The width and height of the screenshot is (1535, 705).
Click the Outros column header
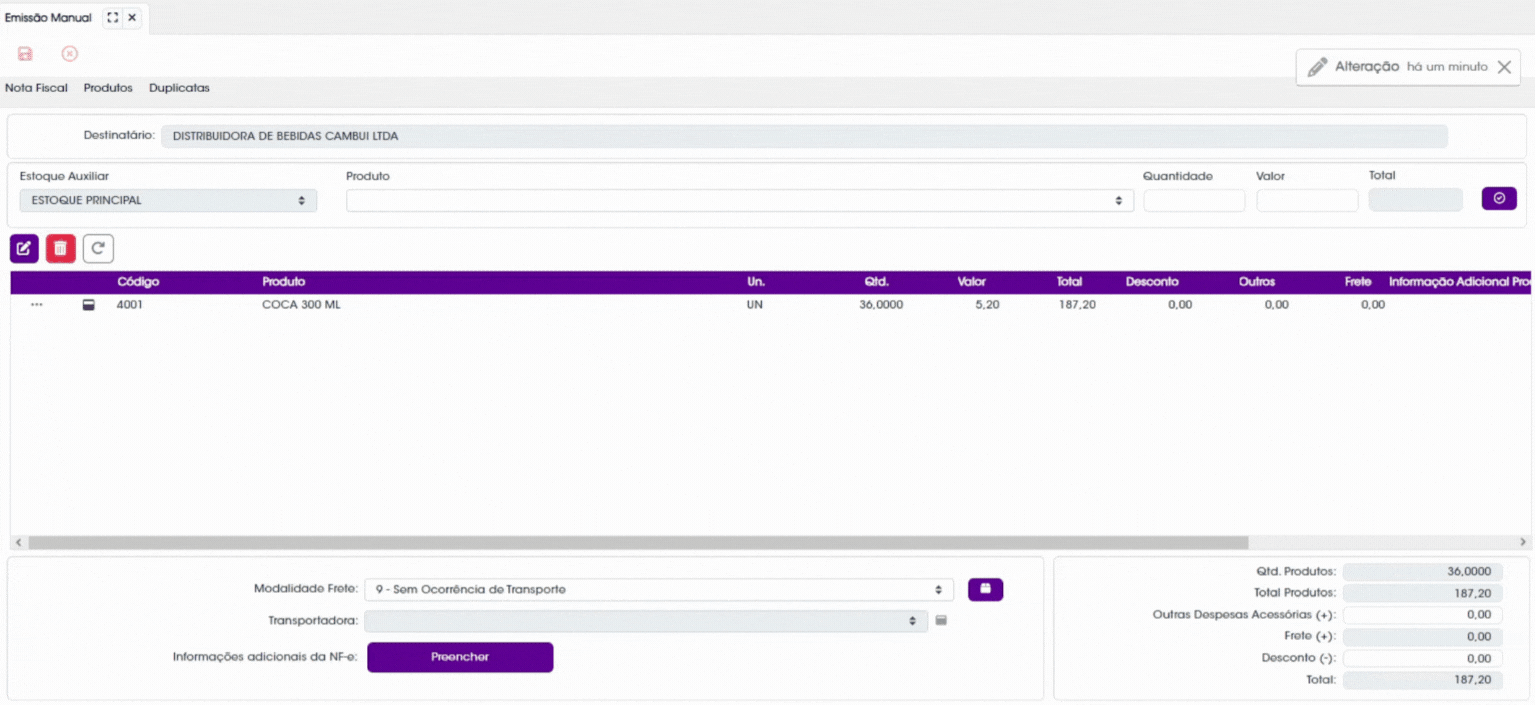(1257, 282)
